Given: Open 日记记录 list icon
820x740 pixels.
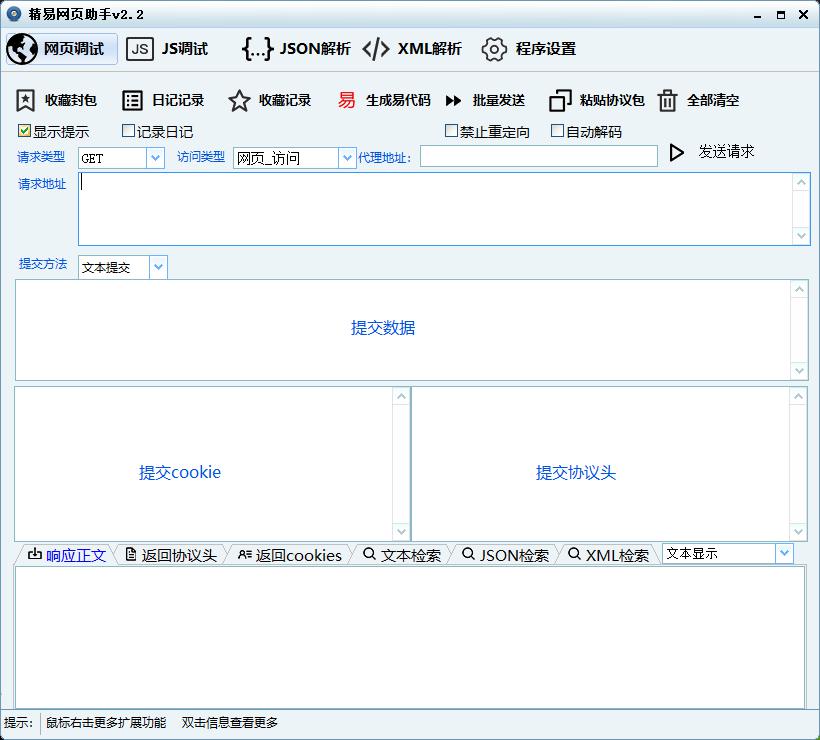Looking at the screenshot, I should tap(132, 100).
